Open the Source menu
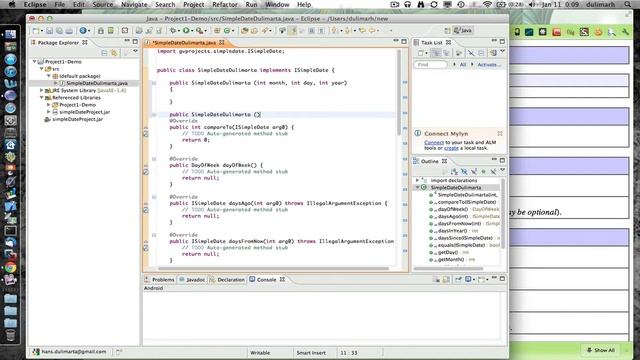The height and width of the screenshot is (360, 640). pos(102,4)
